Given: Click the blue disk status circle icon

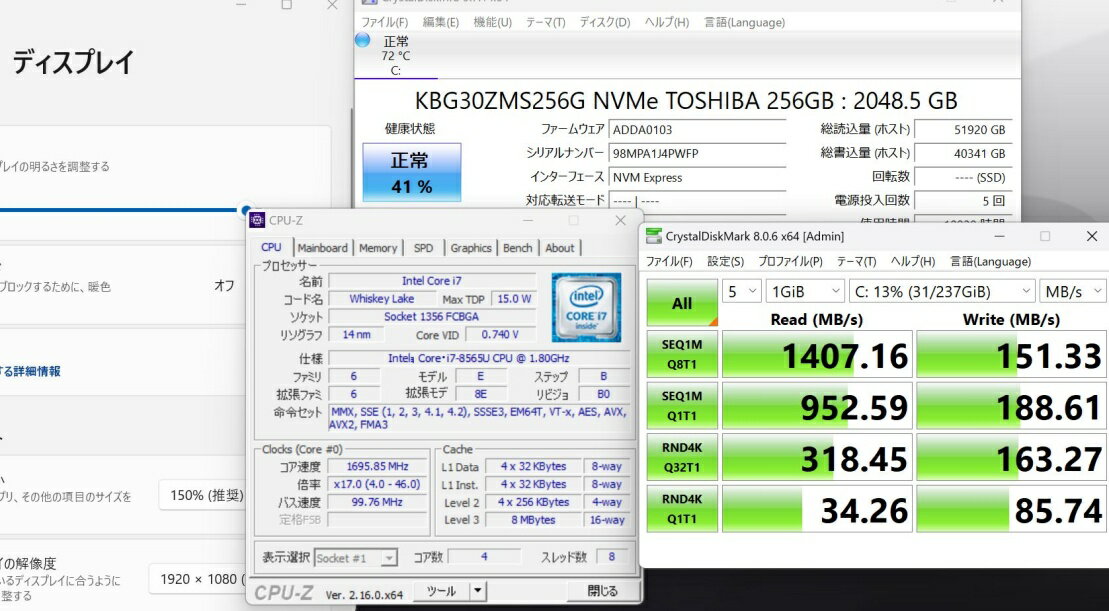Looking at the screenshot, I should click(362, 40).
